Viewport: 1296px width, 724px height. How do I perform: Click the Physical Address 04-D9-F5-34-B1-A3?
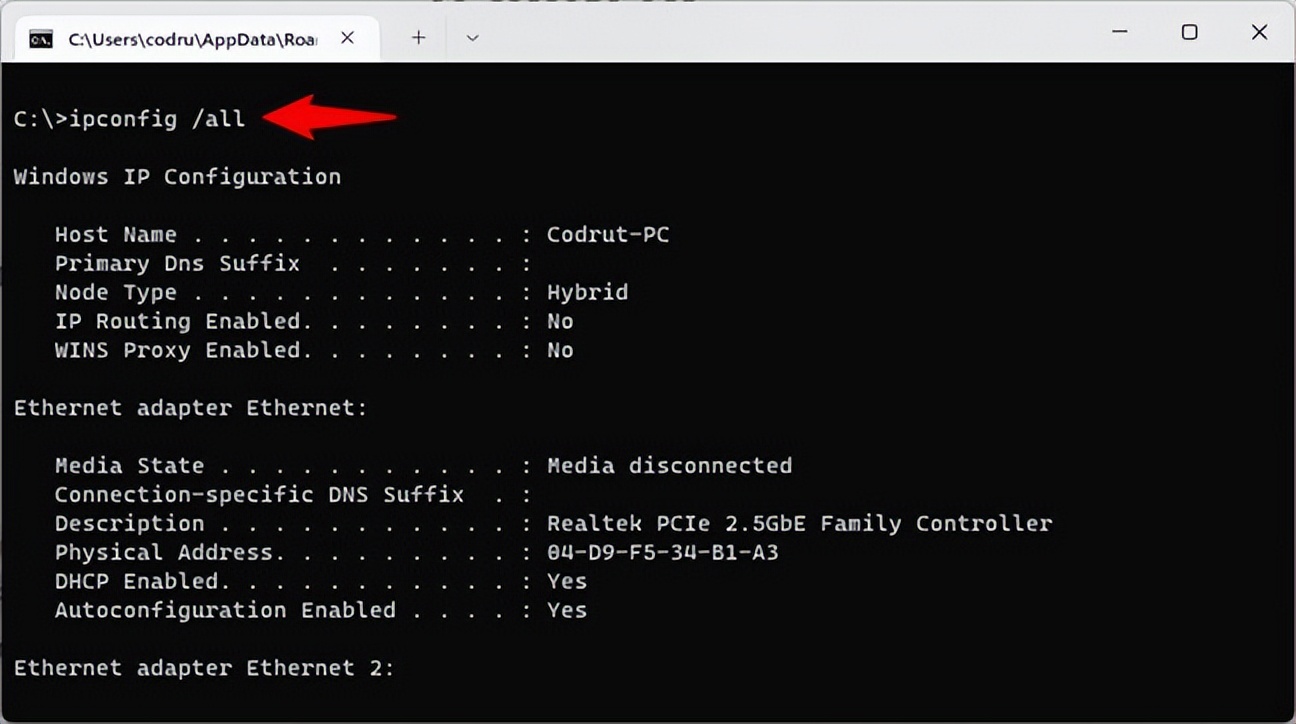click(x=662, y=553)
